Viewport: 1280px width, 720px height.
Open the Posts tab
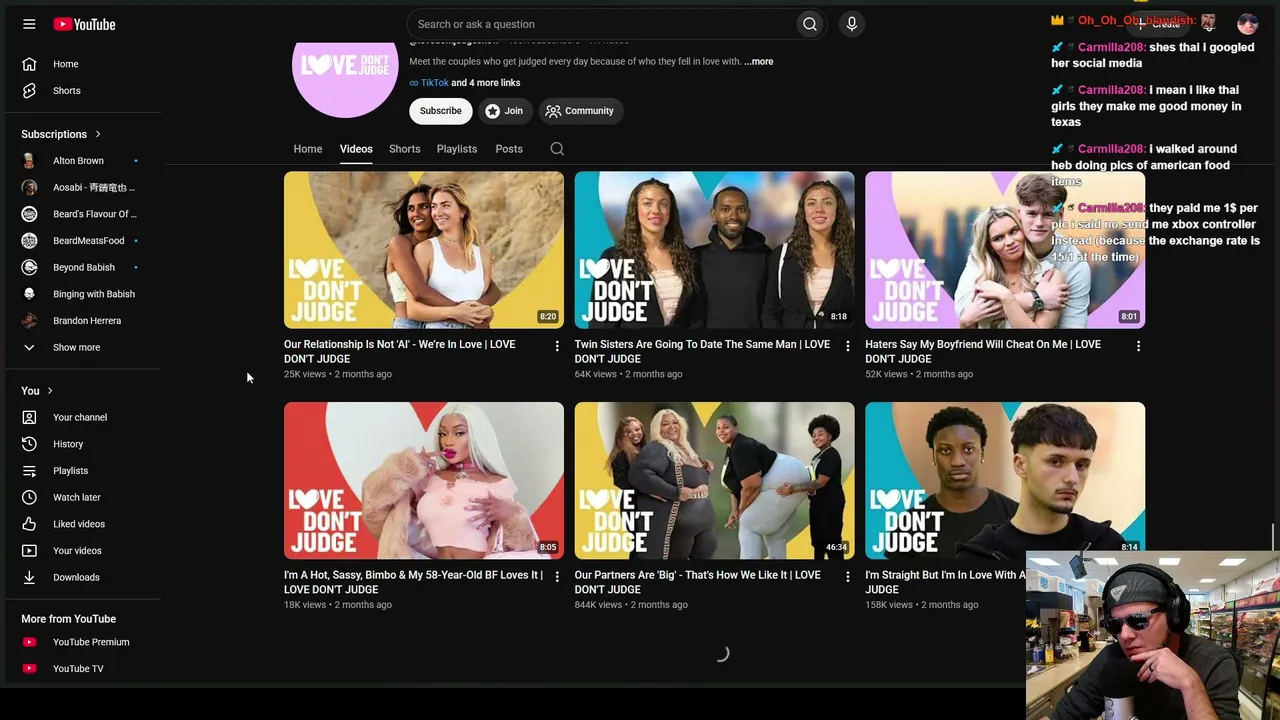click(509, 149)
